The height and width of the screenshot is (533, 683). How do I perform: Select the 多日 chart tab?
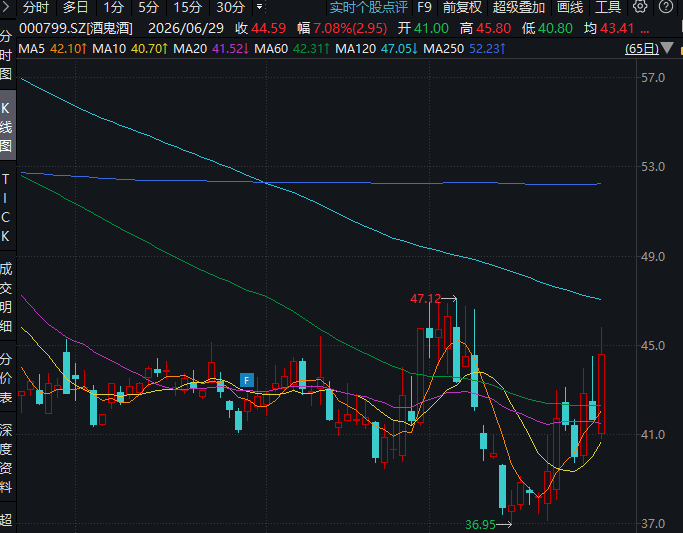[75, 7]
